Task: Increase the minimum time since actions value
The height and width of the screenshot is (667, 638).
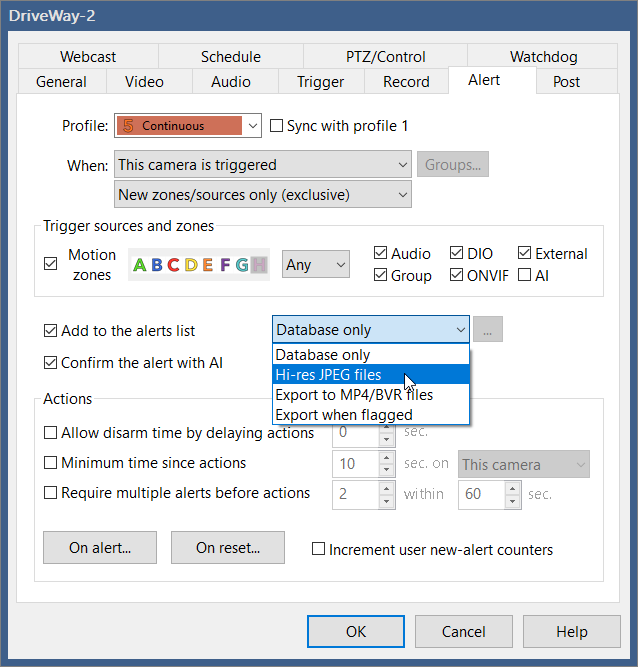Action: click(387, 459)
